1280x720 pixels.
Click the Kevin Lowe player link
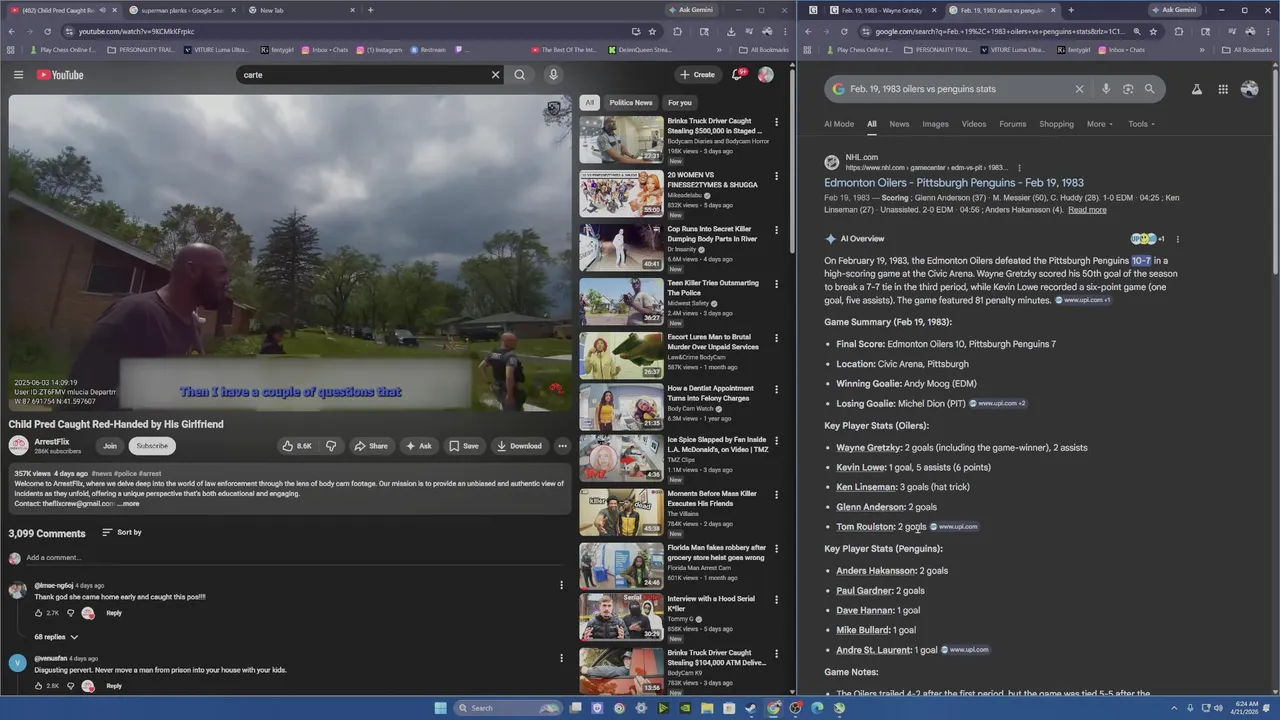(861, 467)
